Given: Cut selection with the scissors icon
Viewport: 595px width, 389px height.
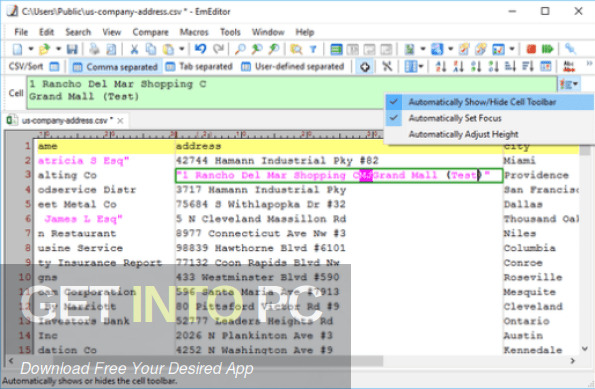Looking at the screenshot, I should tap(134, 49).
